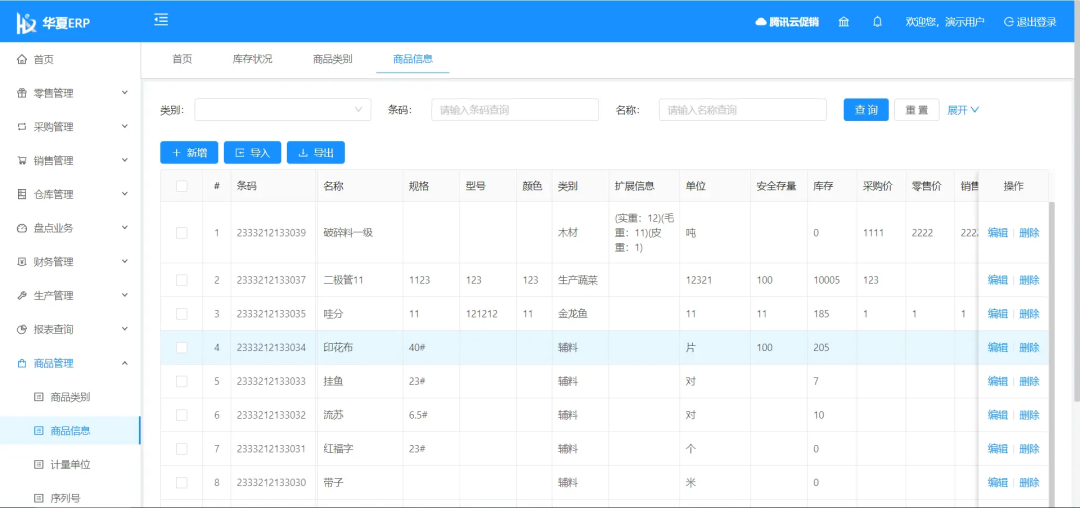Open the bank building icon in header

point(844,22)
